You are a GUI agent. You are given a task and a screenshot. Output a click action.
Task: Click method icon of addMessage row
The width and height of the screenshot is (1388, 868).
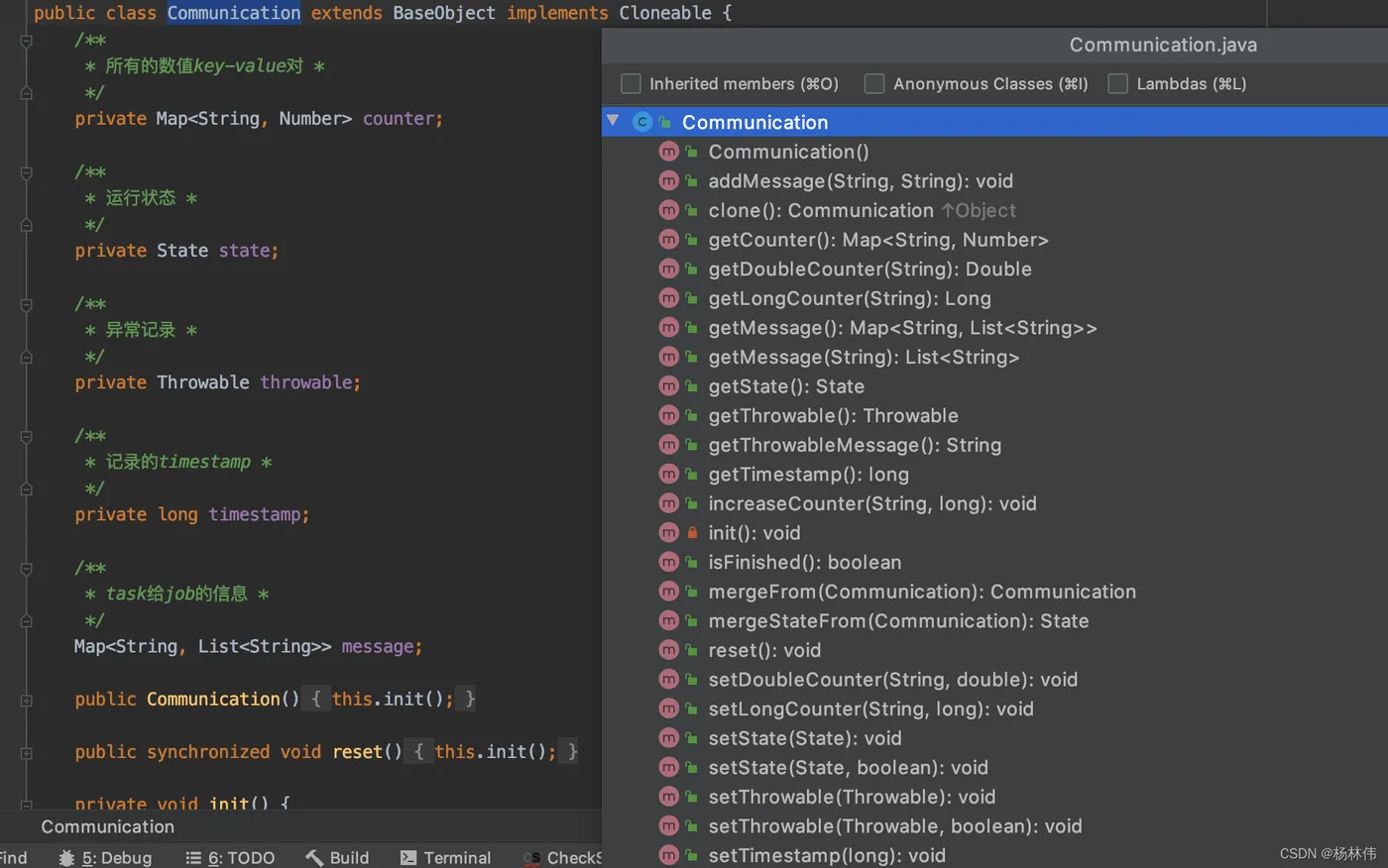pyautogui.click(x=669, y=181)
